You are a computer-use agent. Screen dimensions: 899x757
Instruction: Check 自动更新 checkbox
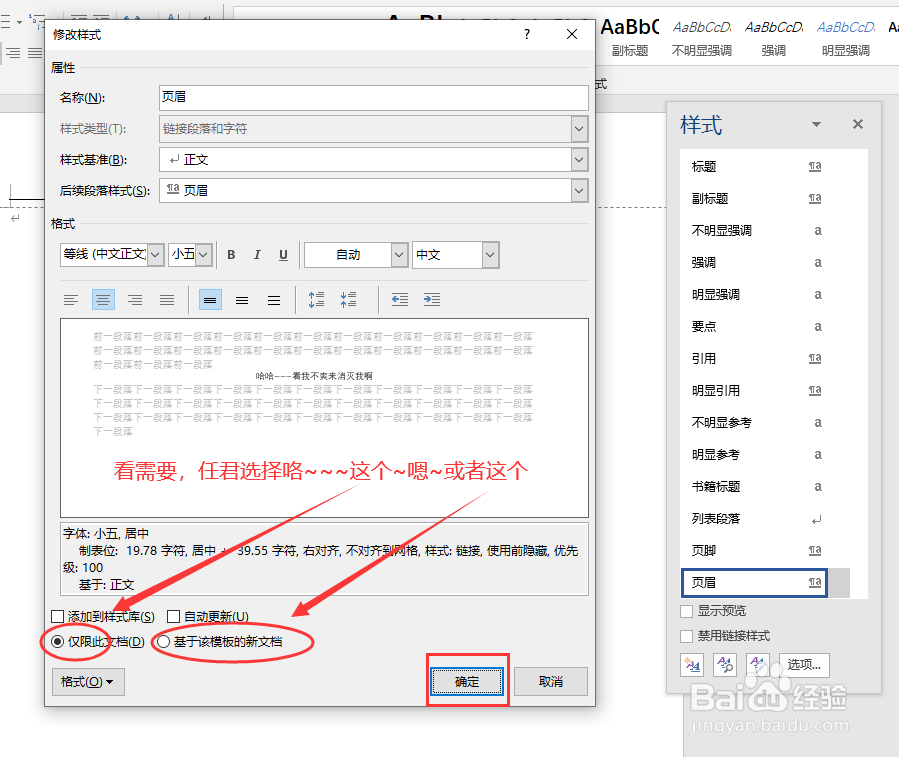tap(173, 616)
